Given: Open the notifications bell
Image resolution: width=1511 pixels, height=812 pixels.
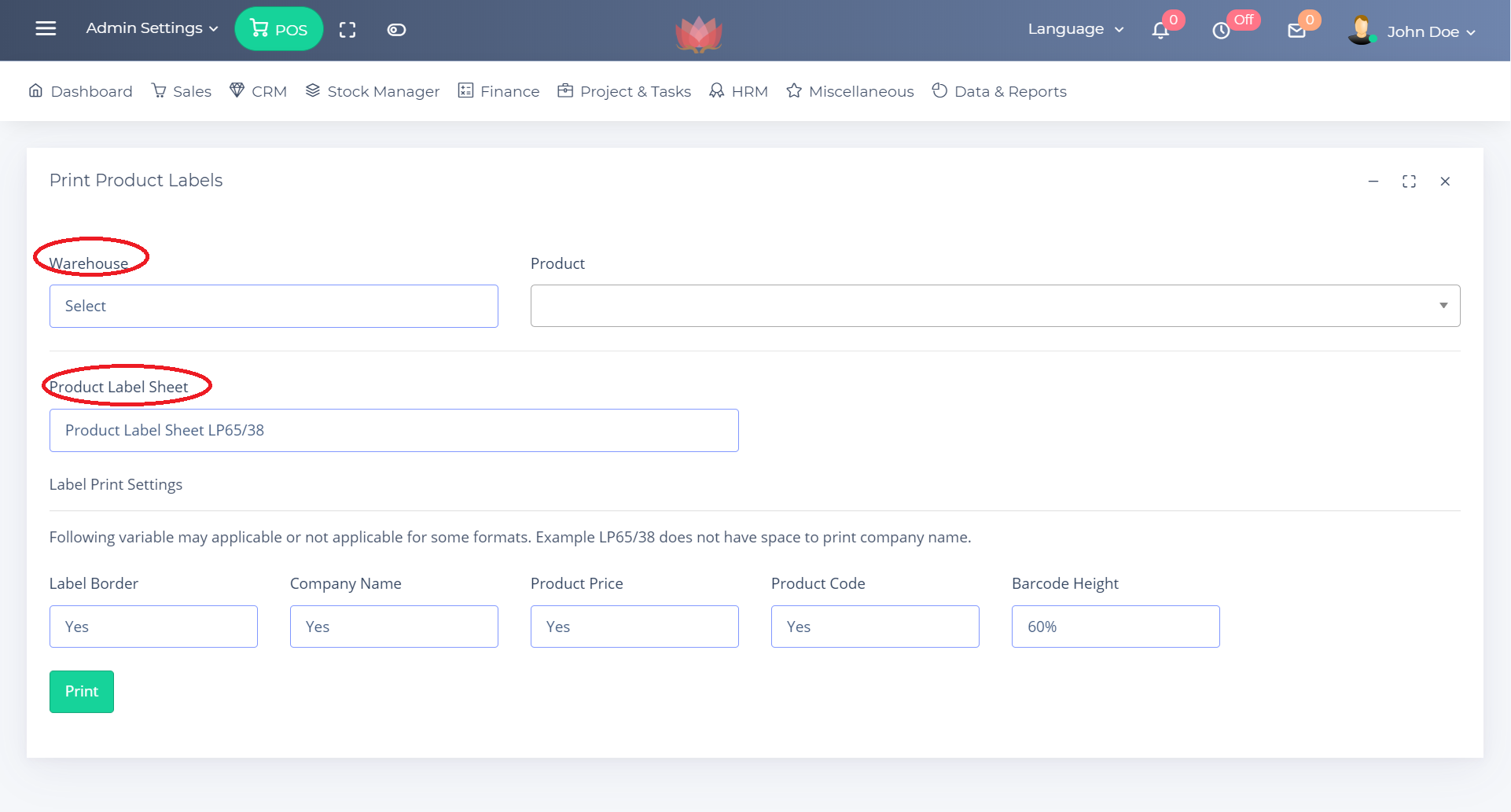Looking at the screenshot, I should (1160, 31).
